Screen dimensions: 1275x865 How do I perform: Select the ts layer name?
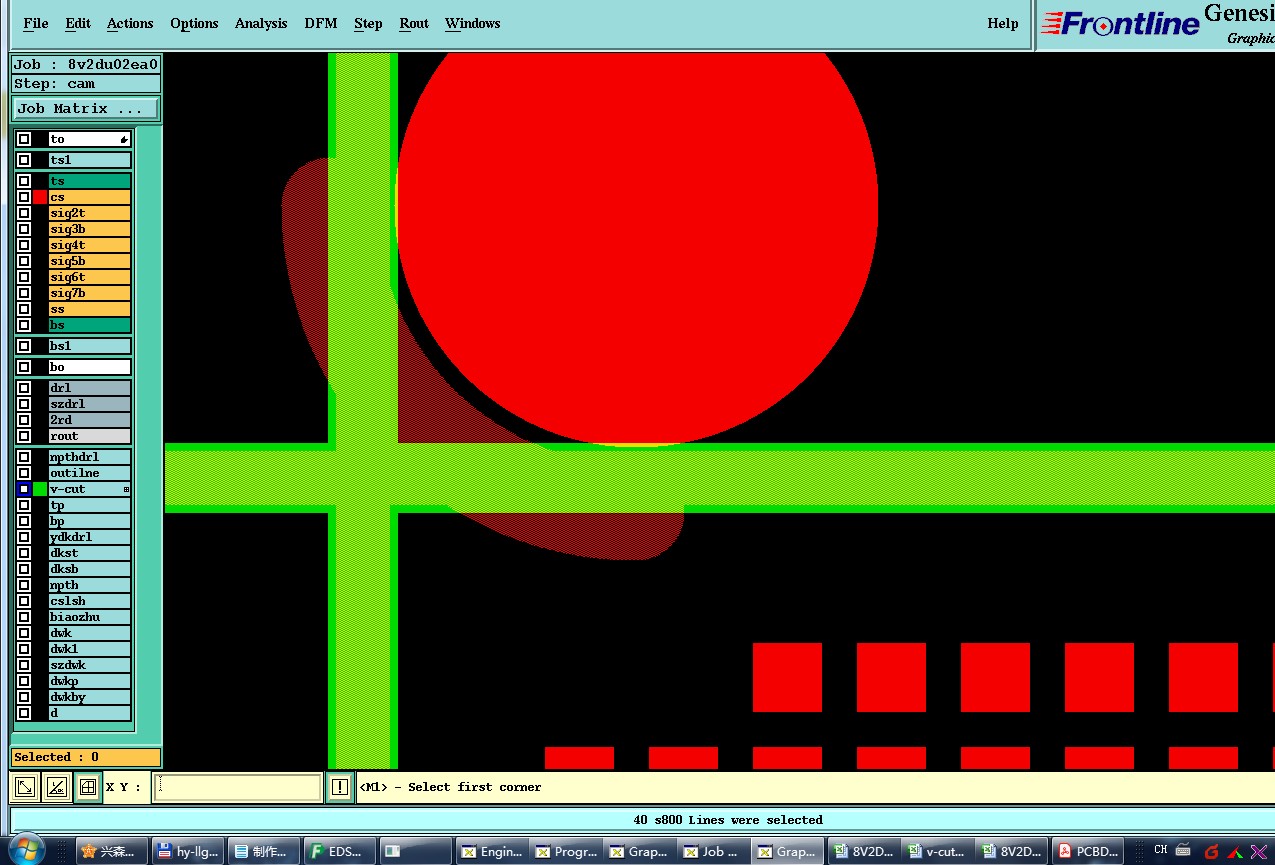tap(90, 181)
